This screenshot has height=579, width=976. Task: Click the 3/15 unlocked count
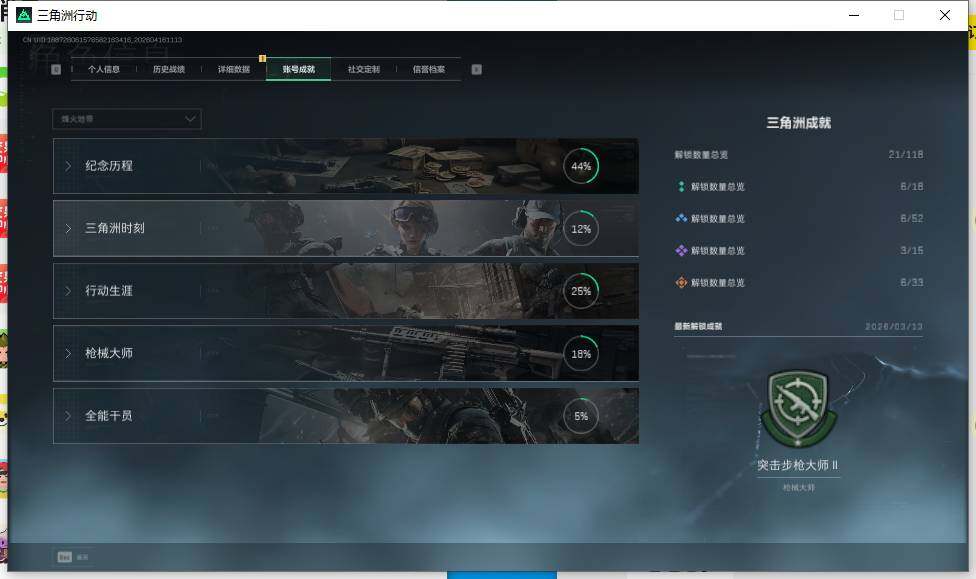(911, 250)
